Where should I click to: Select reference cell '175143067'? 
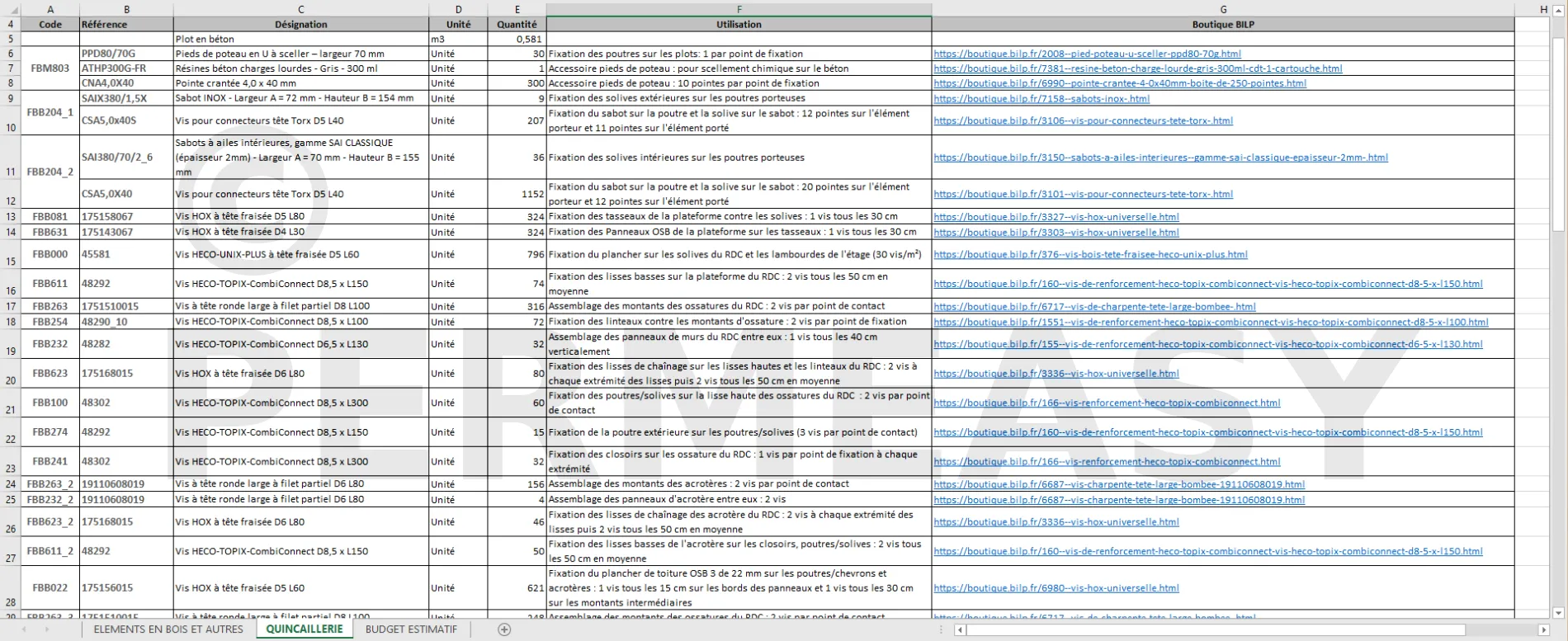coord(126,232)
